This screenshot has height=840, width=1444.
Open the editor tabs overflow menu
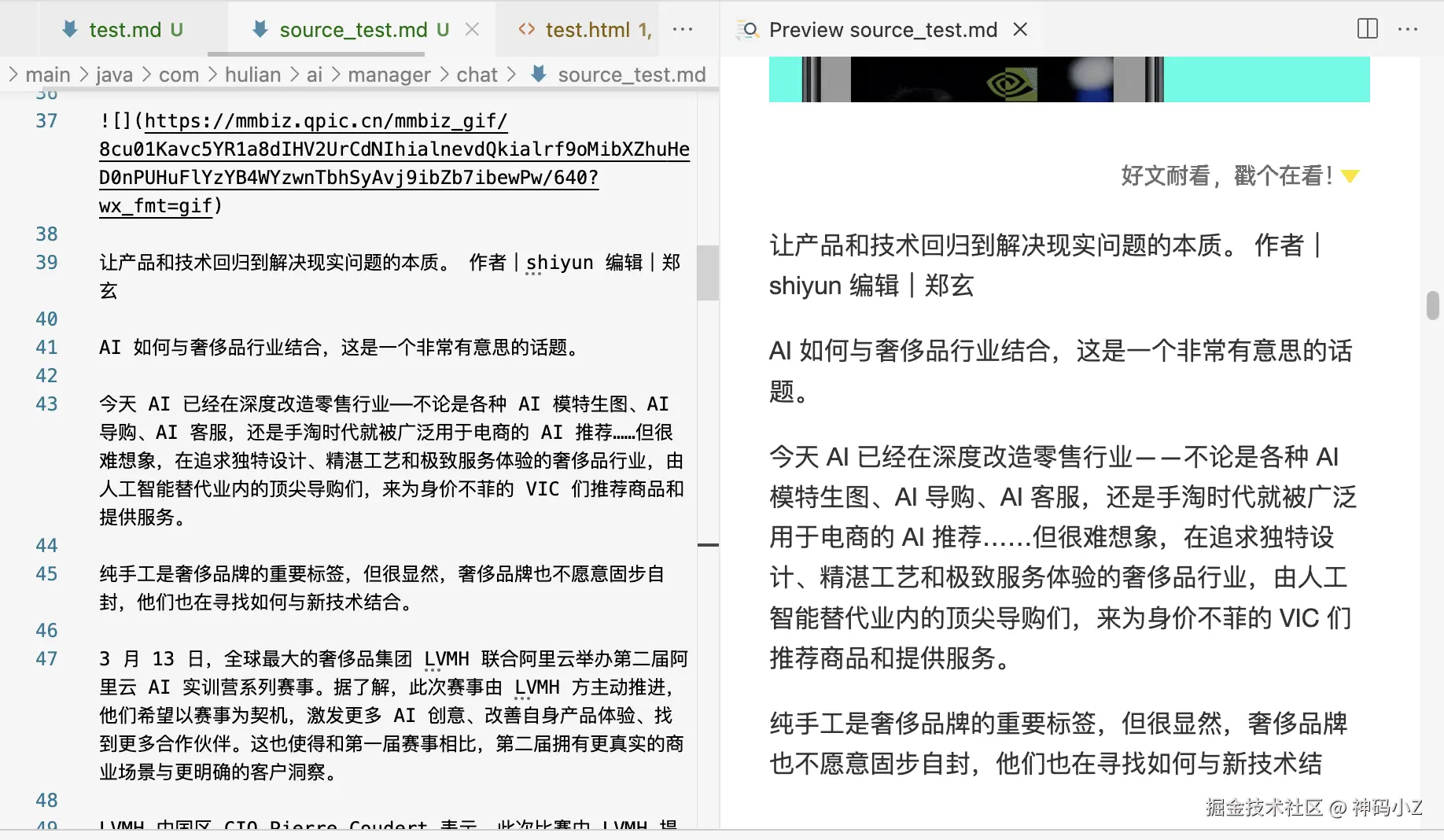click(x=683, y=29)
